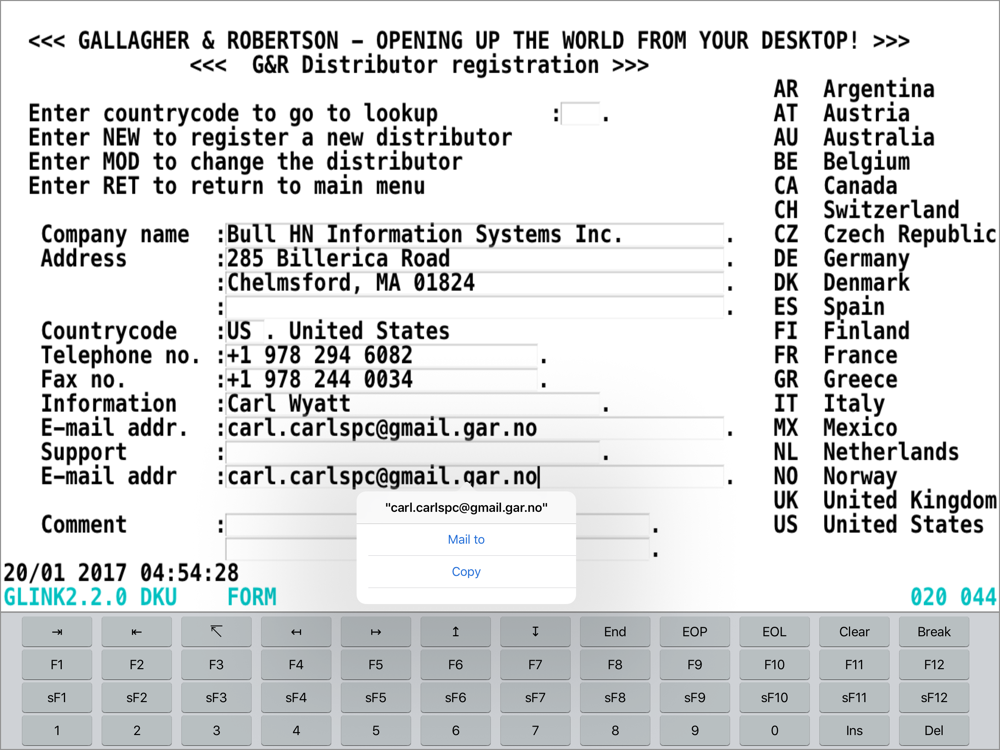Select the 'AR Argentina' country entry
The height and width of the screenshot is (750, 1000).
[854, 89]
